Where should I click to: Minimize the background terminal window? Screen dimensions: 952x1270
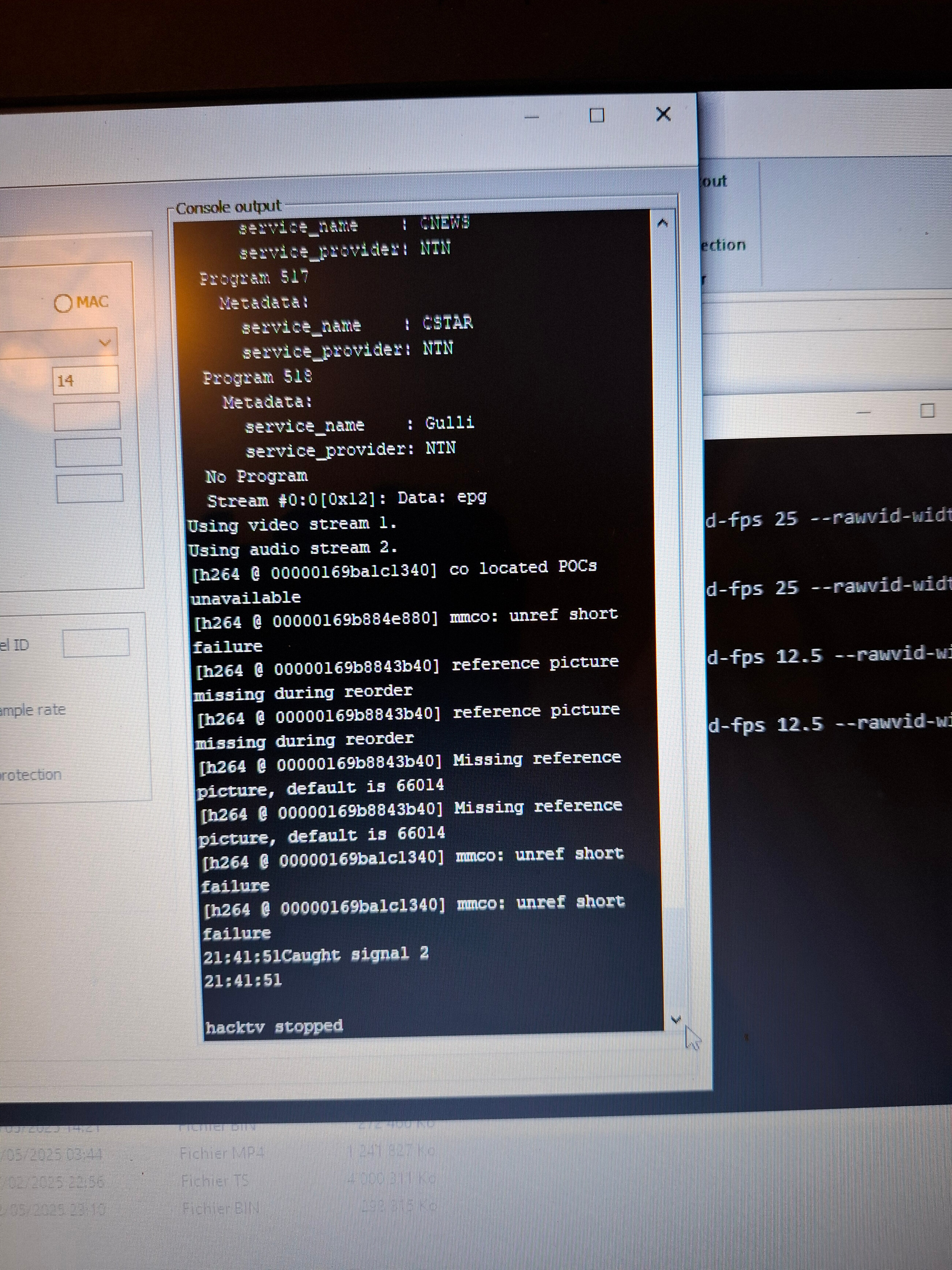tap(863, 412)
